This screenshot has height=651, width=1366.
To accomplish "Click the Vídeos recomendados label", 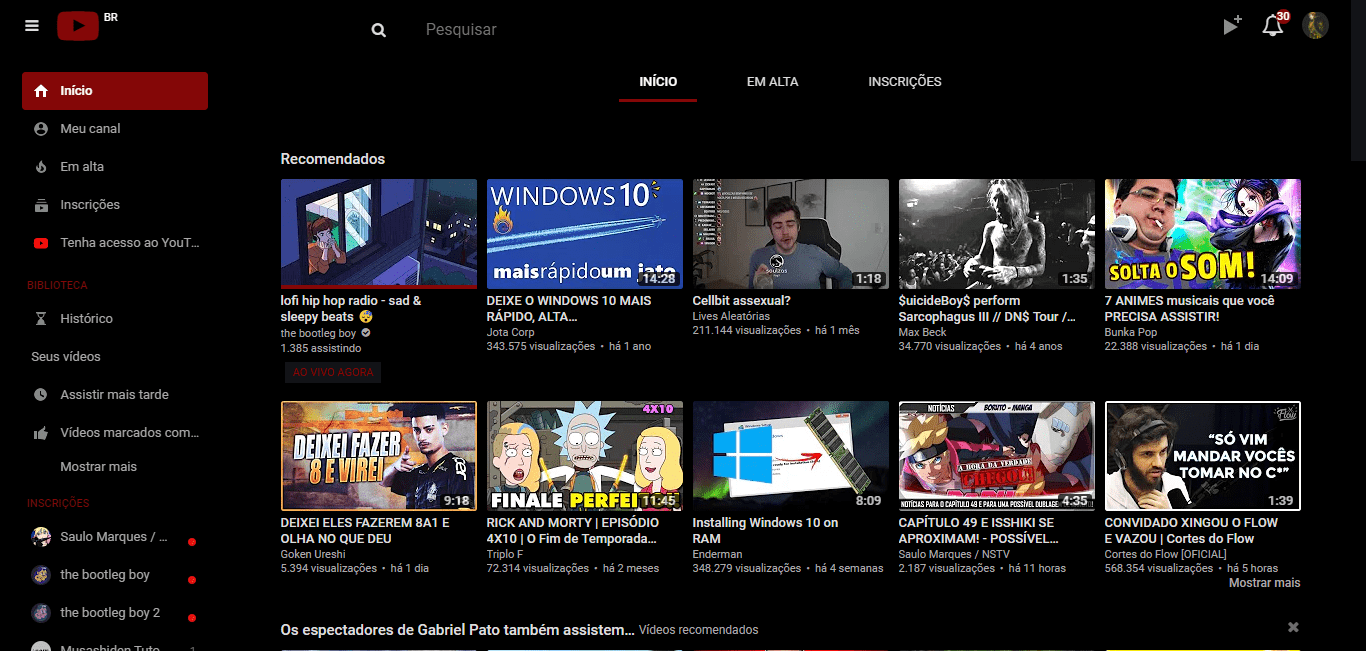I will 698,630.
